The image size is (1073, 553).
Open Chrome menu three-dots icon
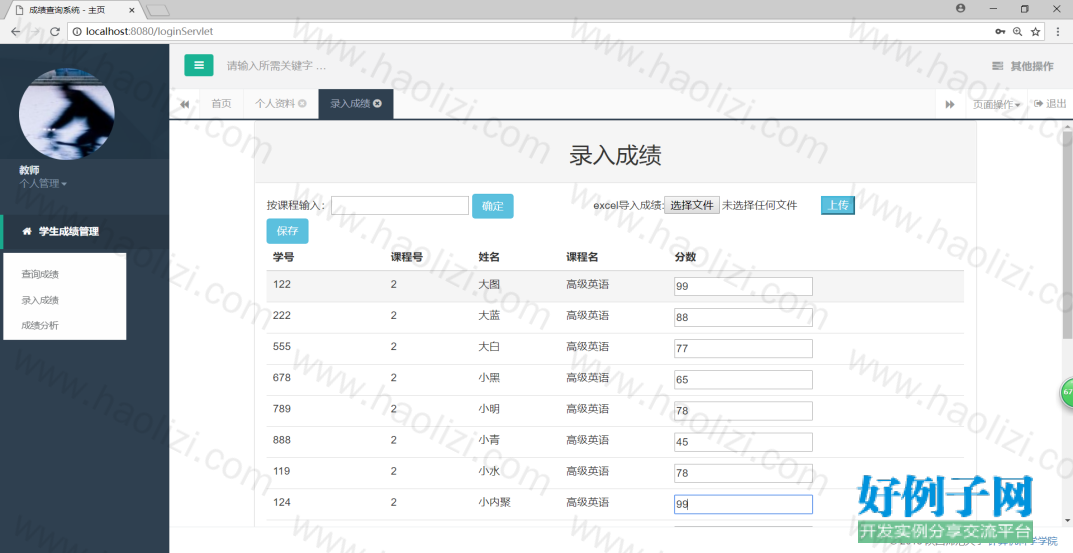(x=1057, y=31)
